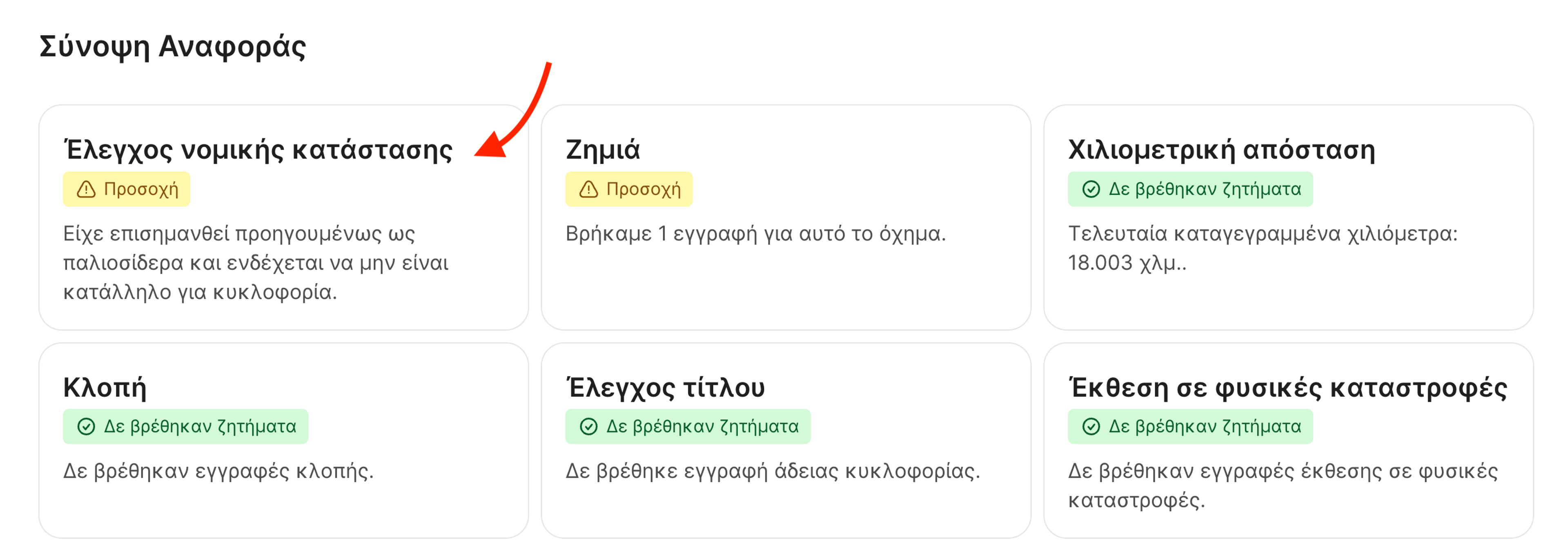This screenshot has width=1568, height=559.
Task: Click the warning triangle icon on the Ζημιά badge
Action: (588, 189)
